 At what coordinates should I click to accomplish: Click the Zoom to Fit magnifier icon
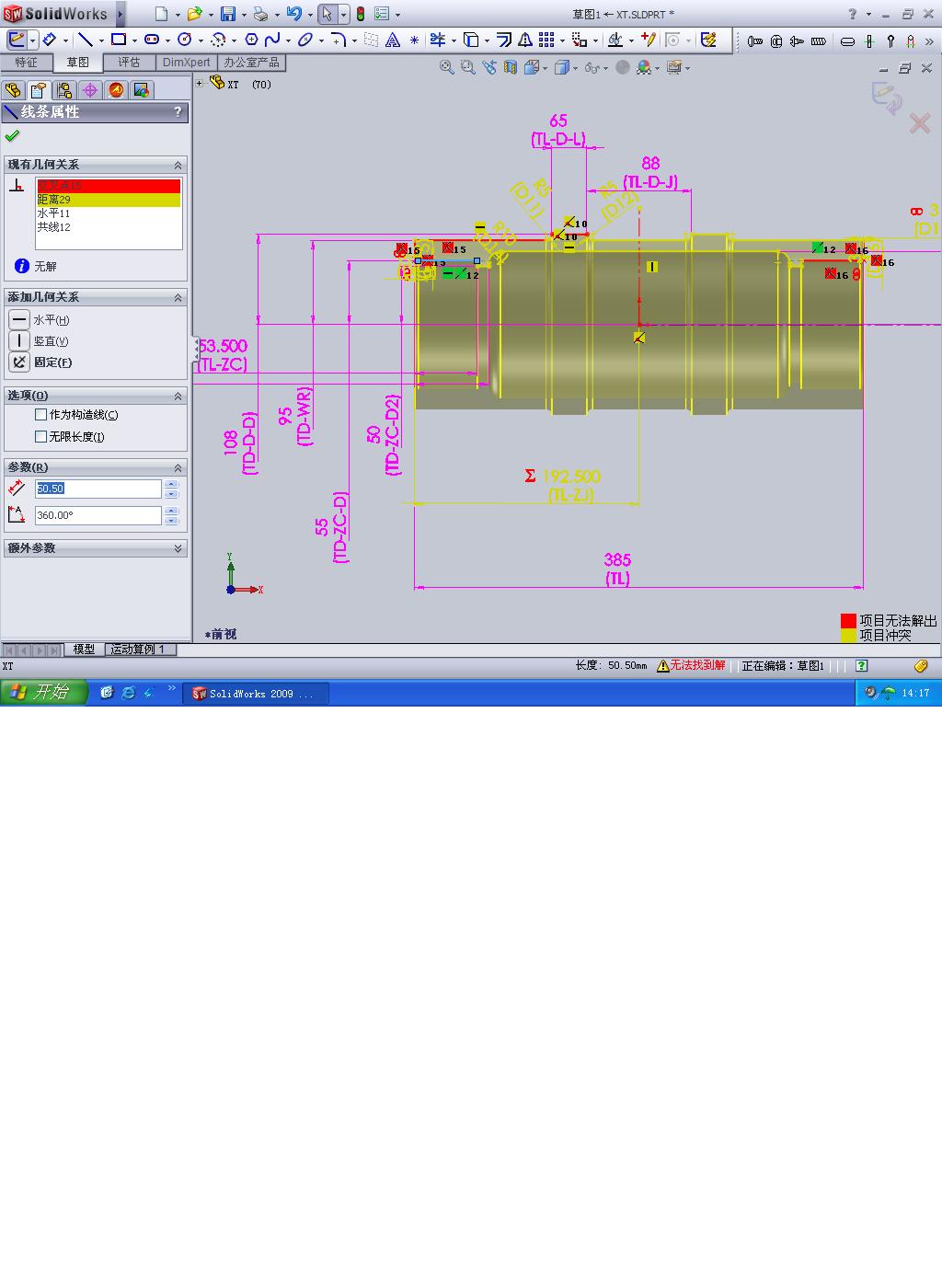point(447,67)
